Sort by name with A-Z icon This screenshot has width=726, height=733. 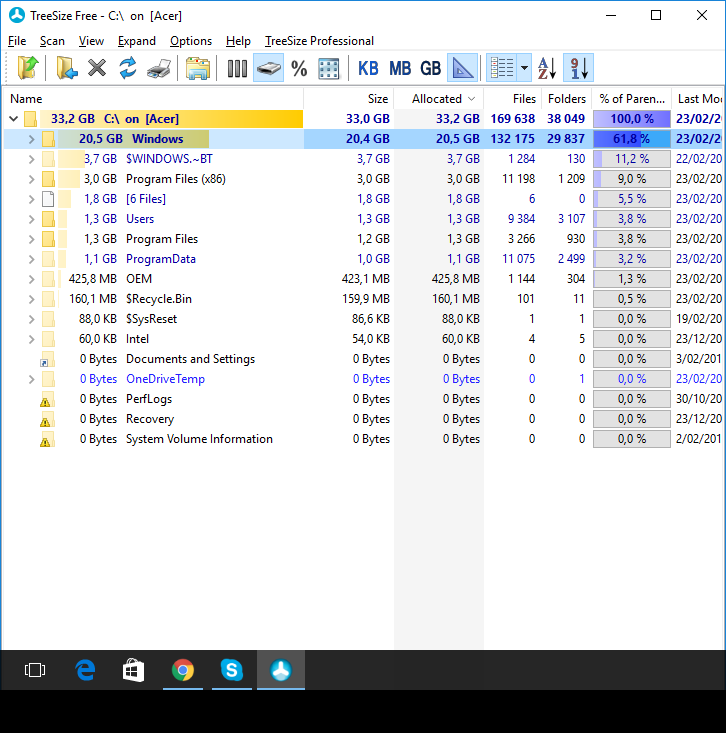(547, 68)
